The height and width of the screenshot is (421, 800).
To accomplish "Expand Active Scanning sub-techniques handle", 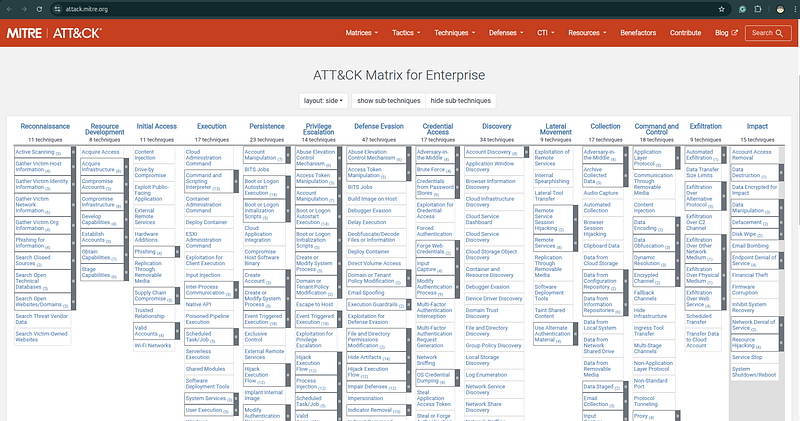I will click(x=73, y=152).
